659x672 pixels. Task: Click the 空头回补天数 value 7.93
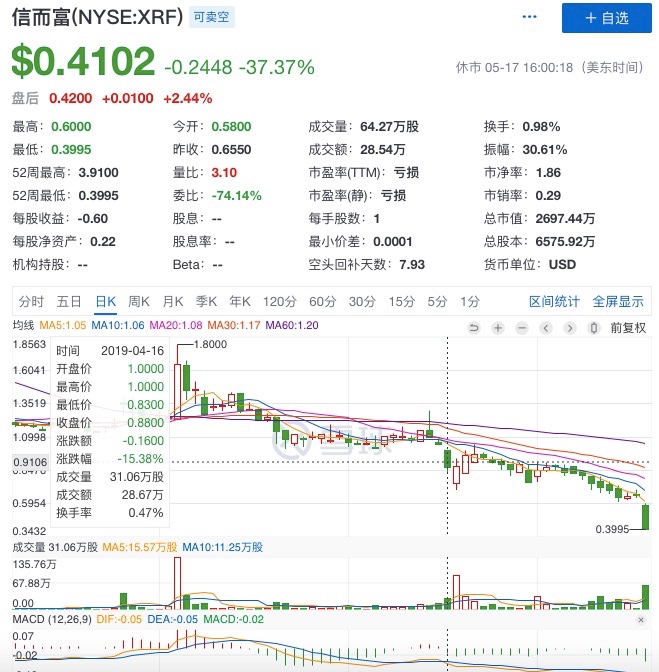pyautogui.click(x=412, y=265)
